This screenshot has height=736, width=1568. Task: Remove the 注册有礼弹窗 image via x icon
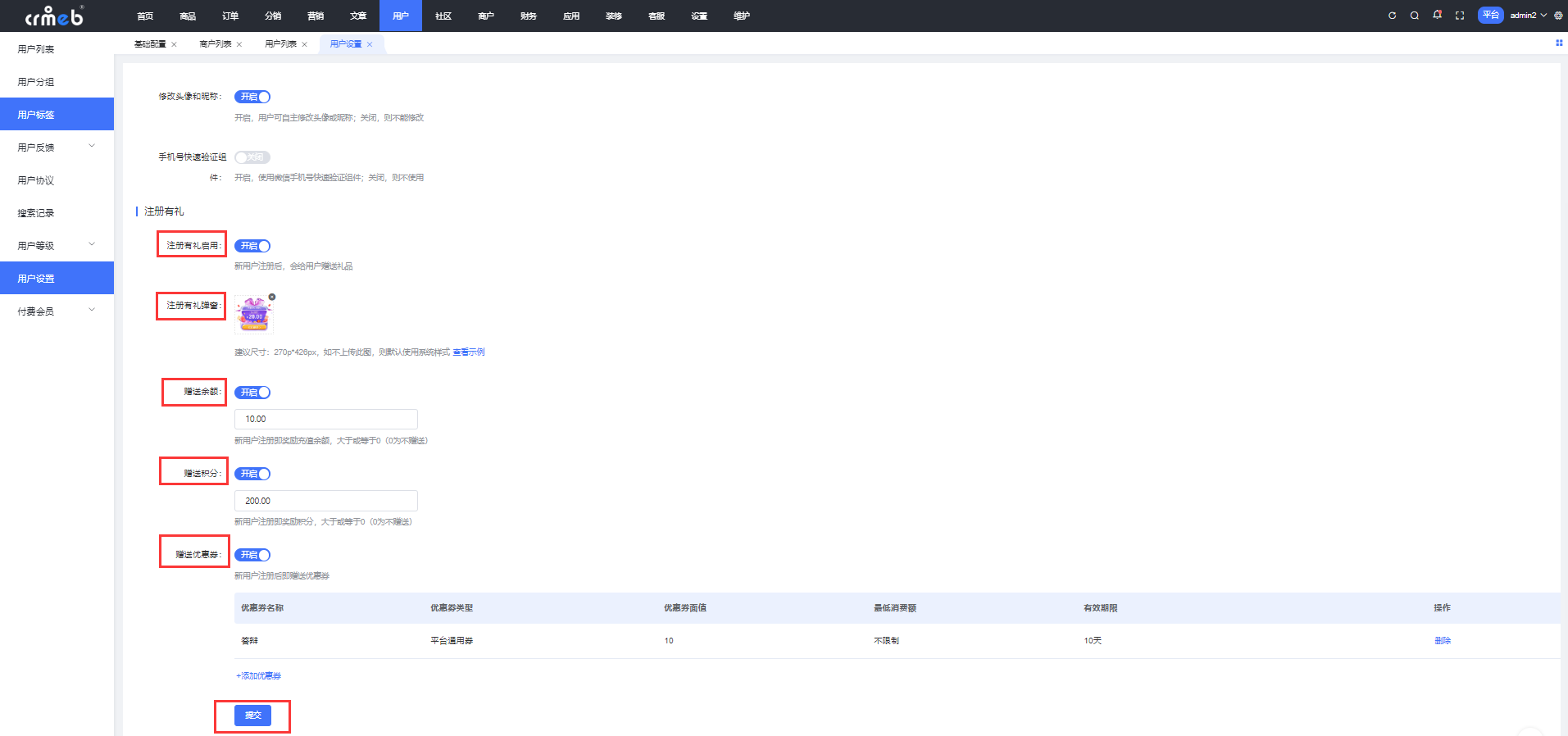(272, 297)
